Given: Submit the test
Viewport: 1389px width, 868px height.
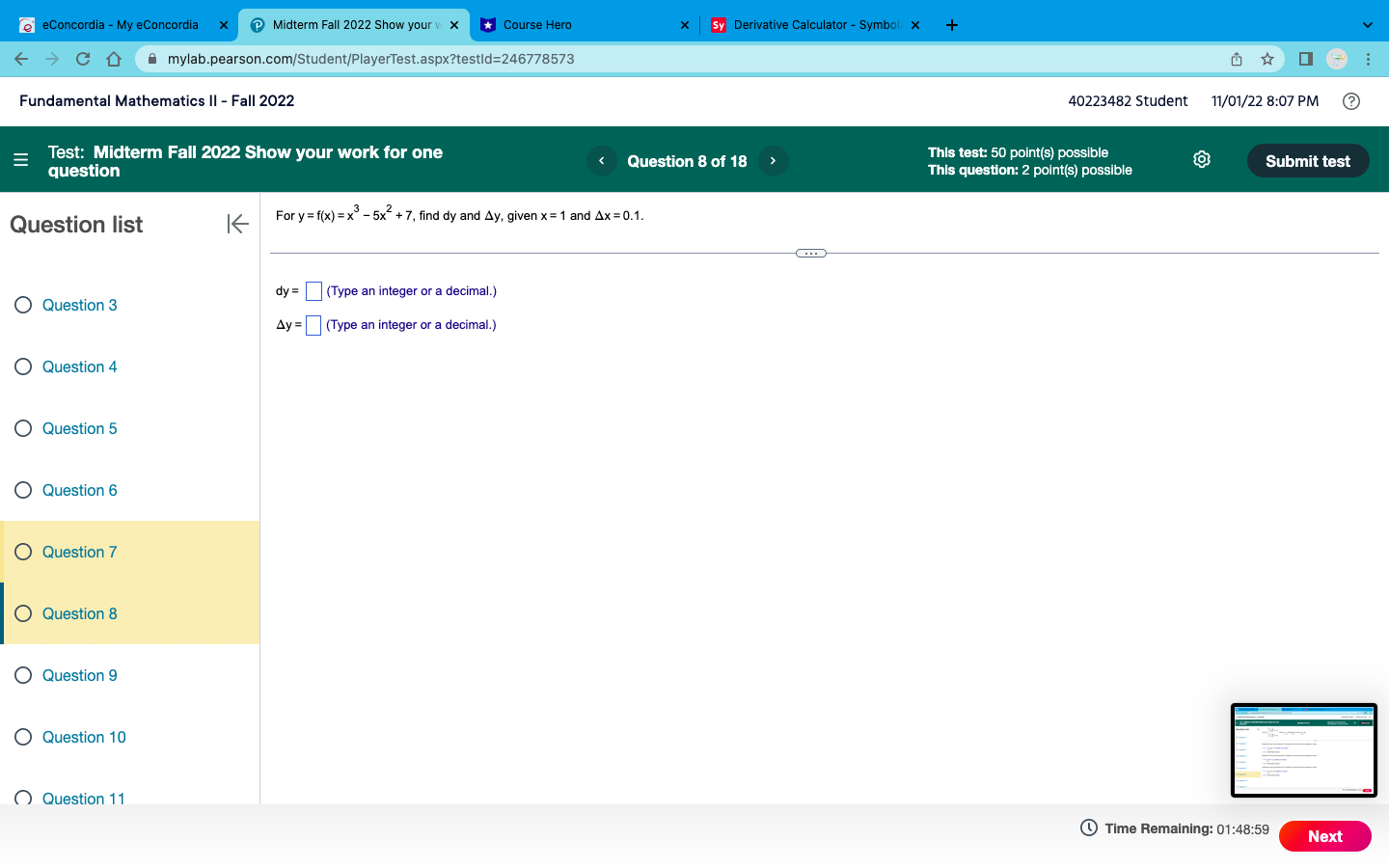Looking at the screenshot, I should tap(1308, 161).
